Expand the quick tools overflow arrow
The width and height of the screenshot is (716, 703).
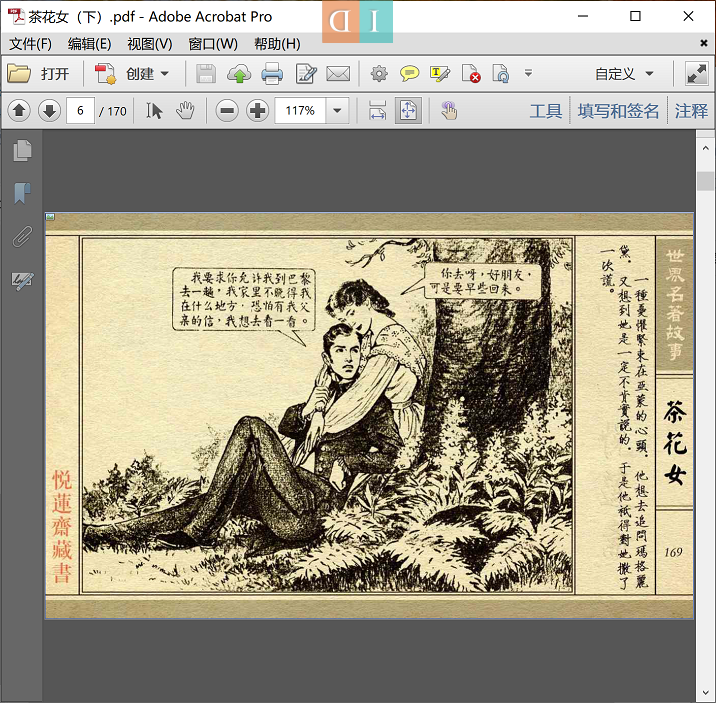tap(528, 73)
